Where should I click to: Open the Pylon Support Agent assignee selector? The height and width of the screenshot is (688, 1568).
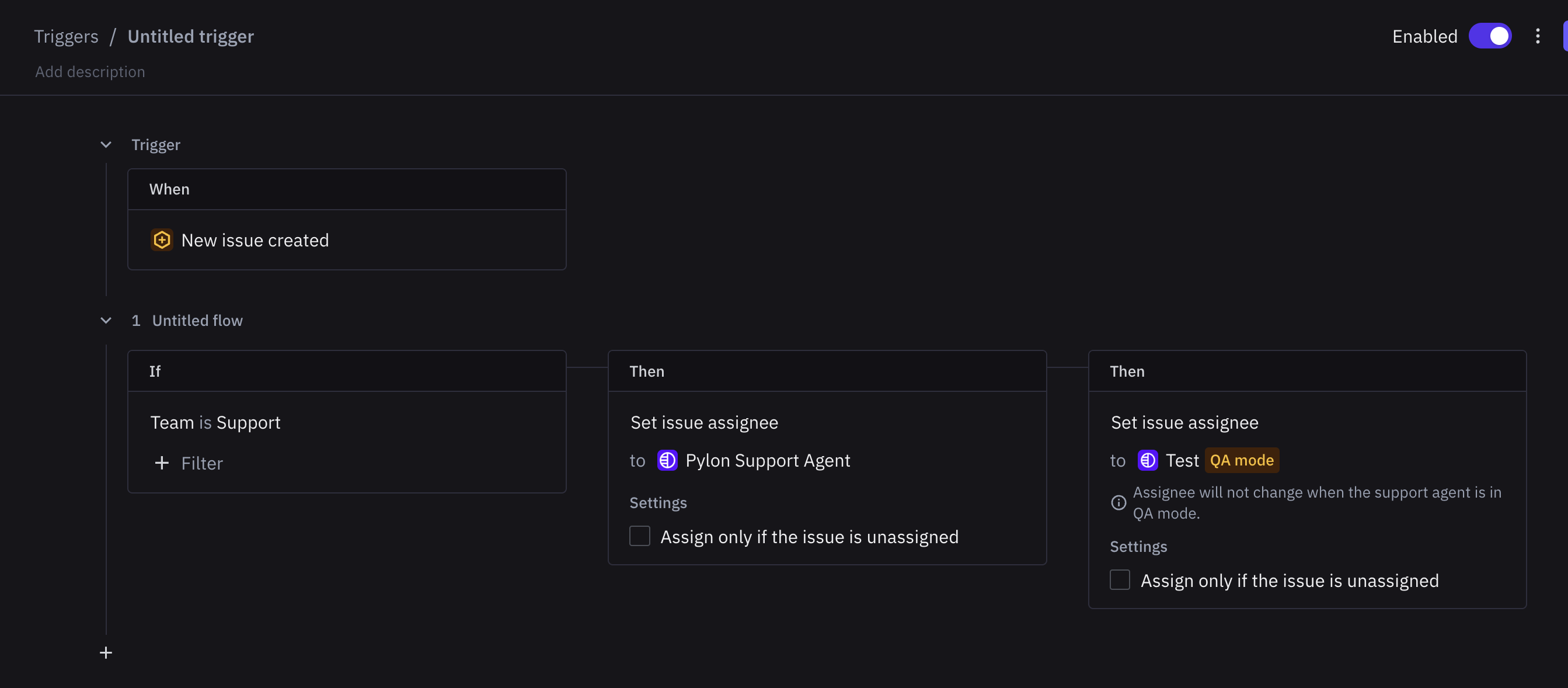[x=754, y=460]
